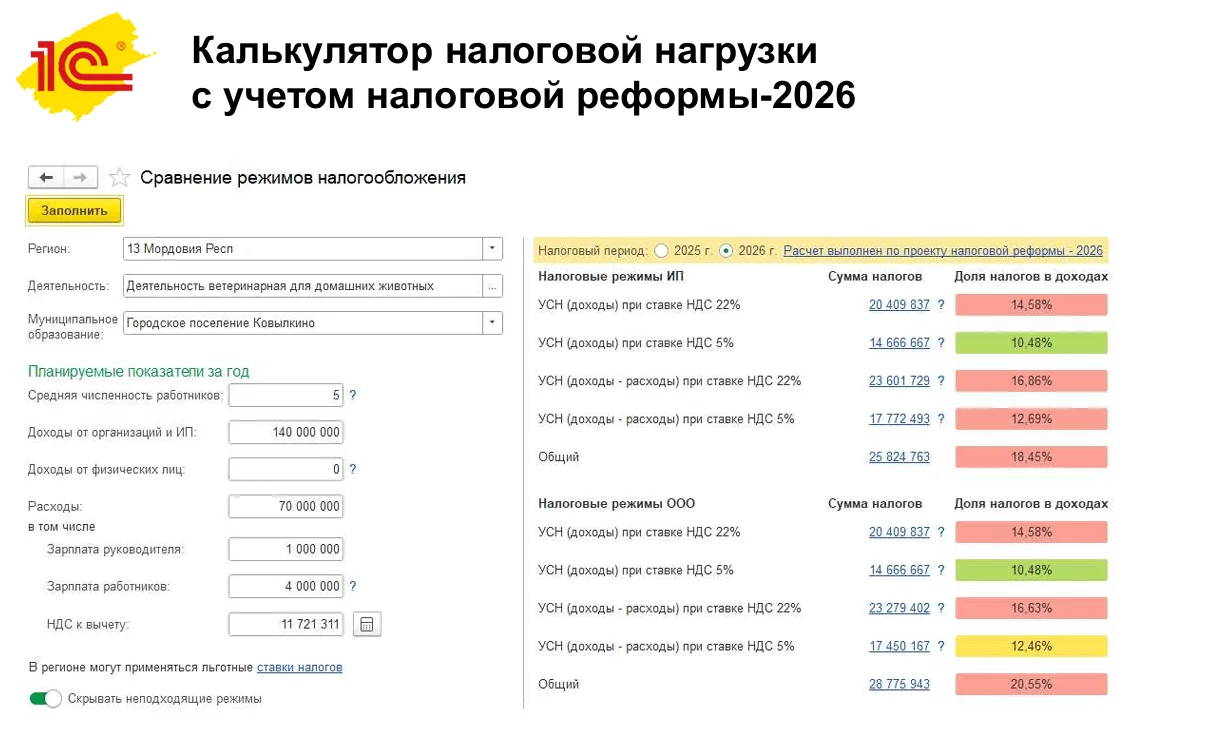
Task: Show help for Зарплата работников
Action: [352, 586]
